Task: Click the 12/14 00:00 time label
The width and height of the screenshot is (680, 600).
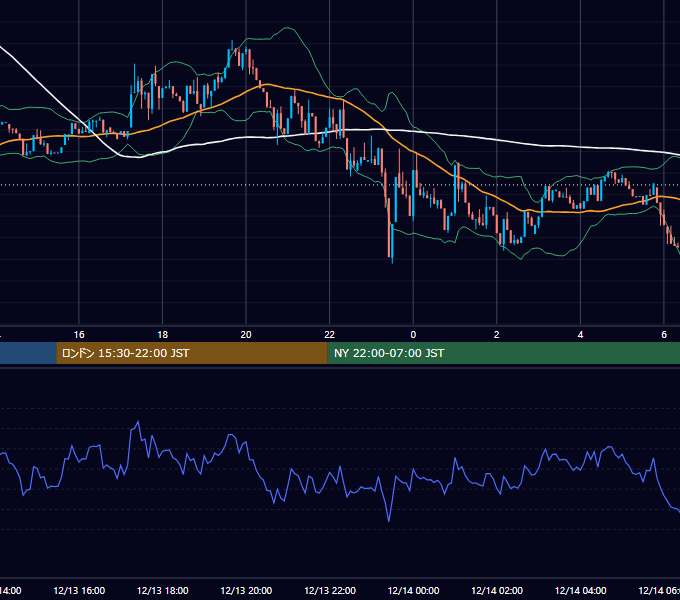Action: [413, 590]
